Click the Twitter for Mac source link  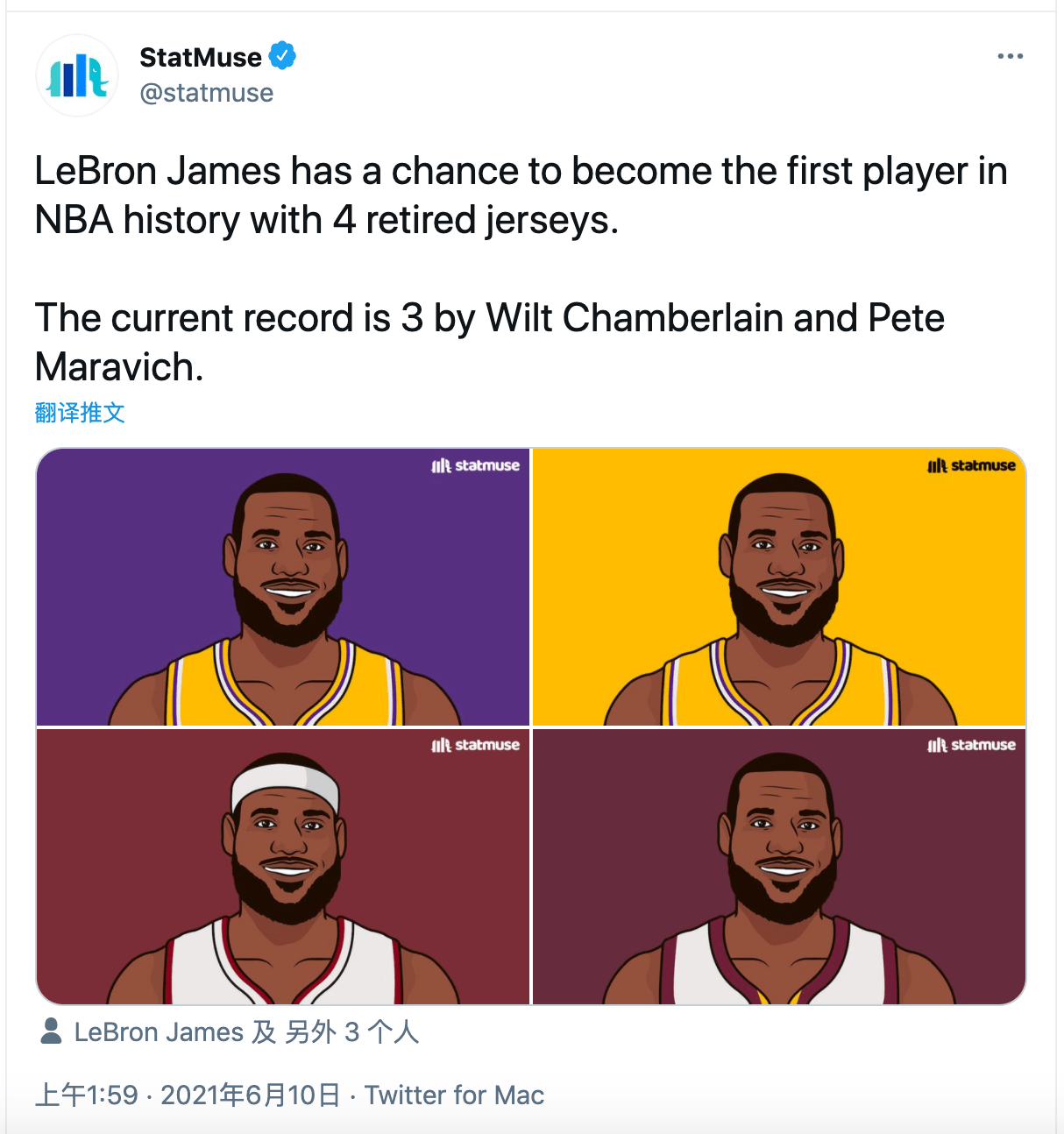click(x=454, y=1095)
